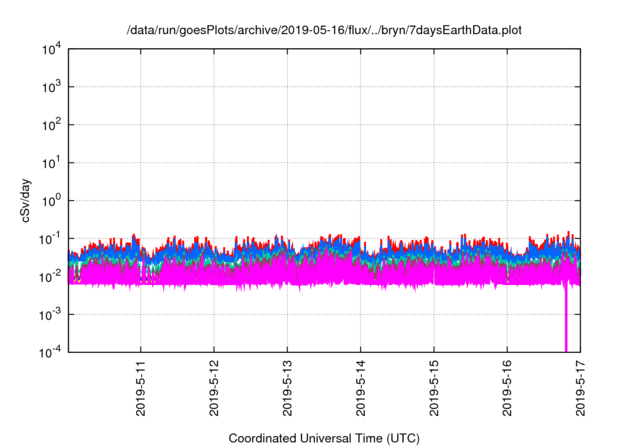Click the 10^1 y-axis tick label
The width and height of the screenshot is (640, 448).
pos(52,163)
